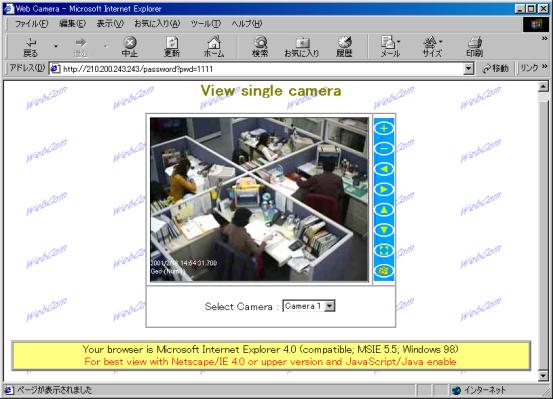Viewport: 553px width, 399px height.
Task: Click the vertical scrollbar up arrow
Action: [x=543, y=86]
